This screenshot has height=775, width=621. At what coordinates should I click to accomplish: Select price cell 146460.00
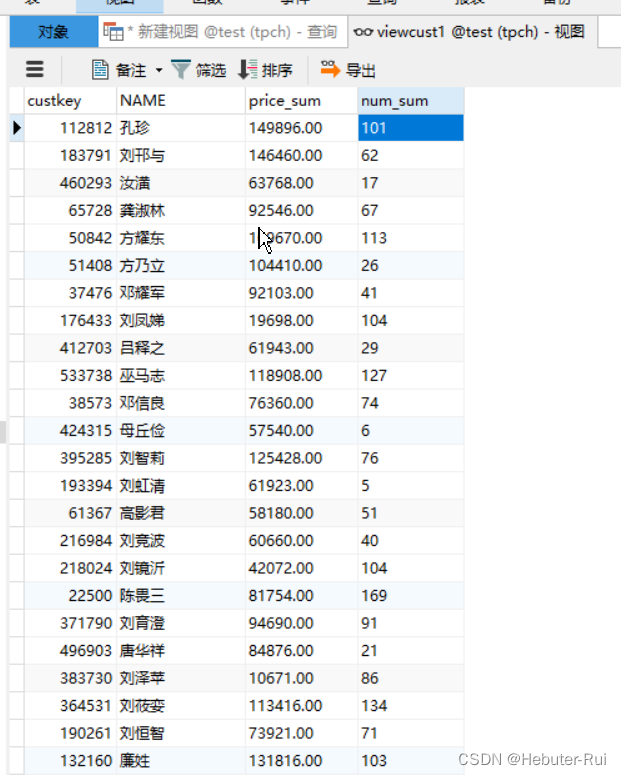coord(302,156)
